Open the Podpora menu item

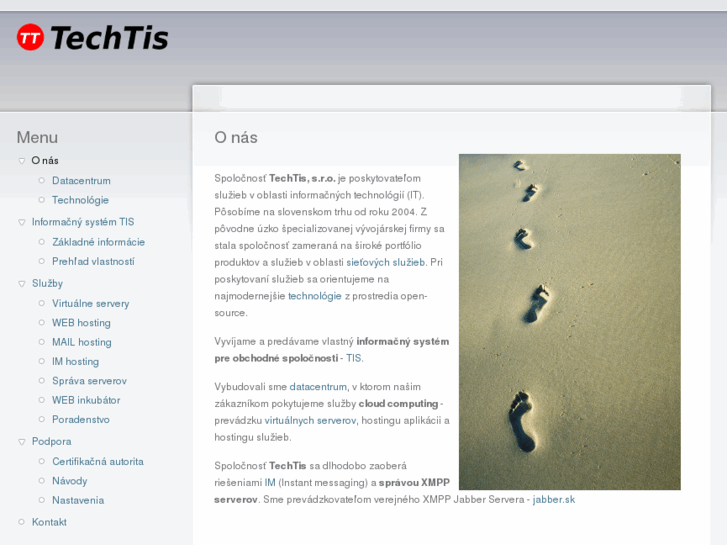(51, 441)
